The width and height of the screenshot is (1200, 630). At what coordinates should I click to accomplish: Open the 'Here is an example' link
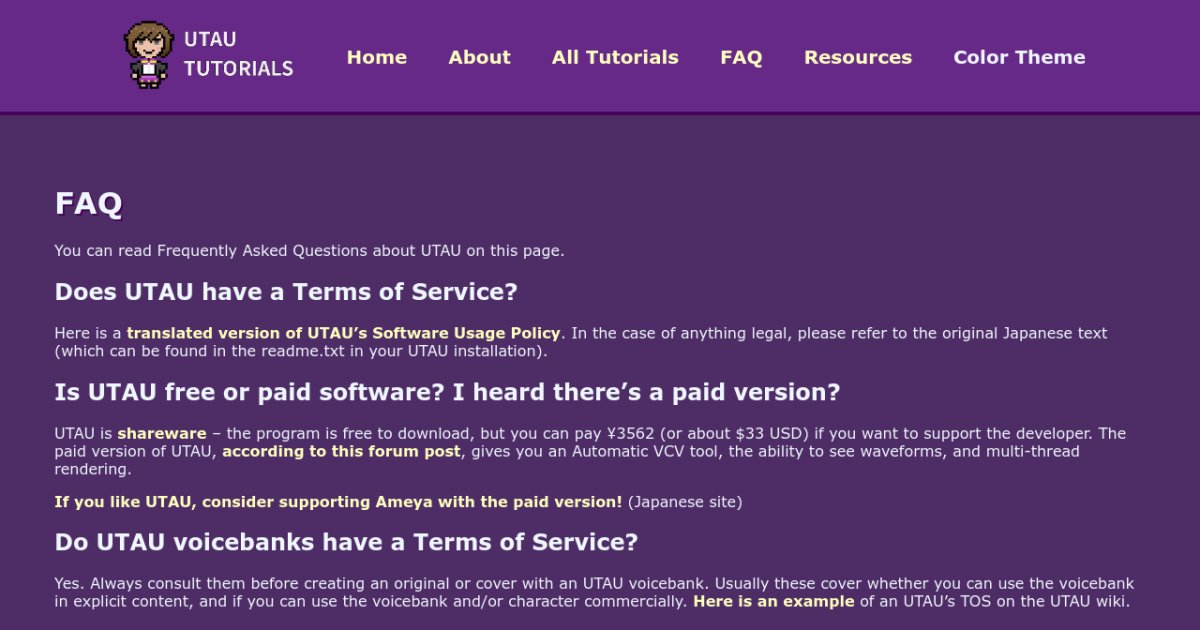point(773,601)
